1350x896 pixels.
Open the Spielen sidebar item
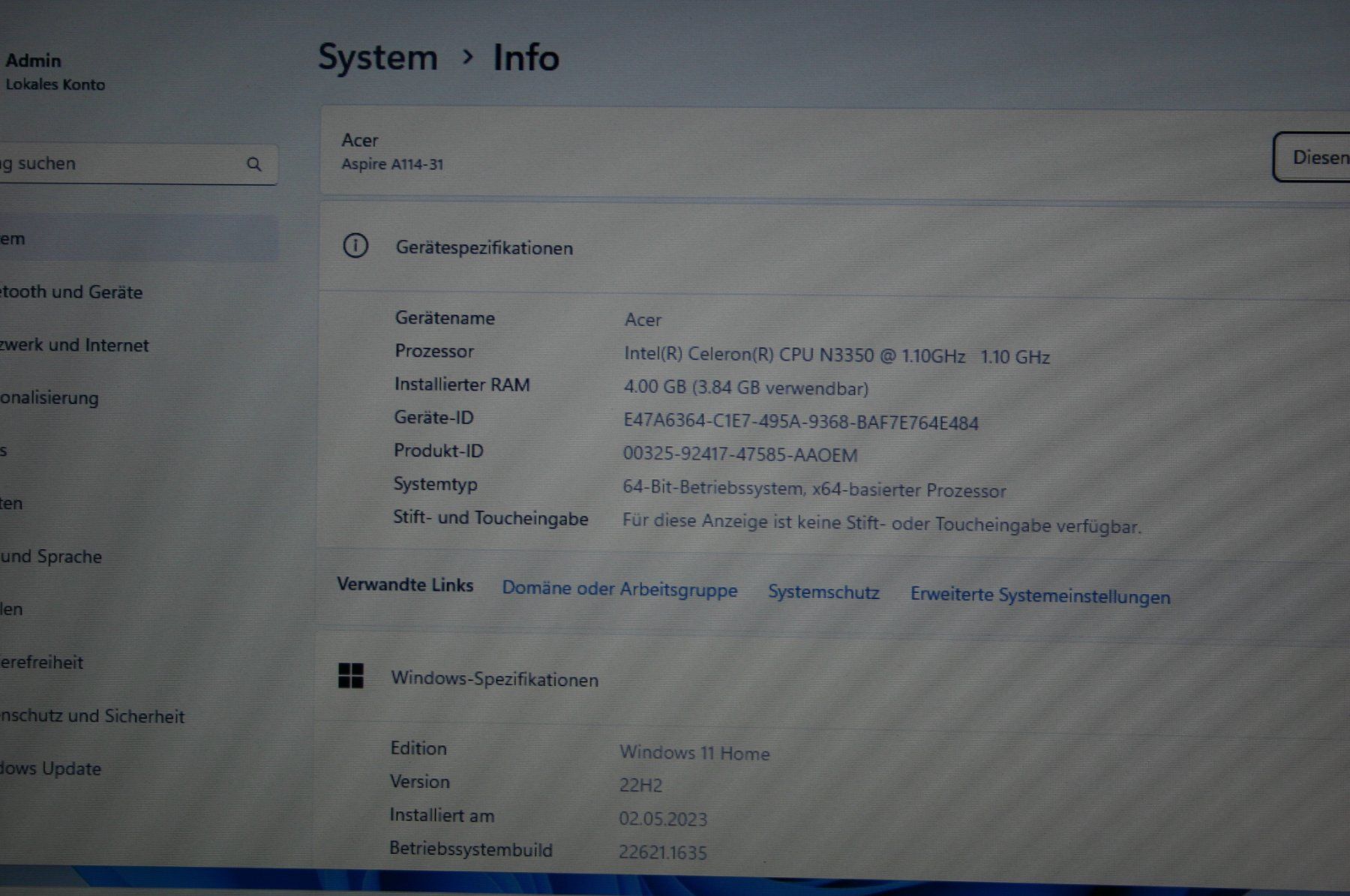[12, 609]
